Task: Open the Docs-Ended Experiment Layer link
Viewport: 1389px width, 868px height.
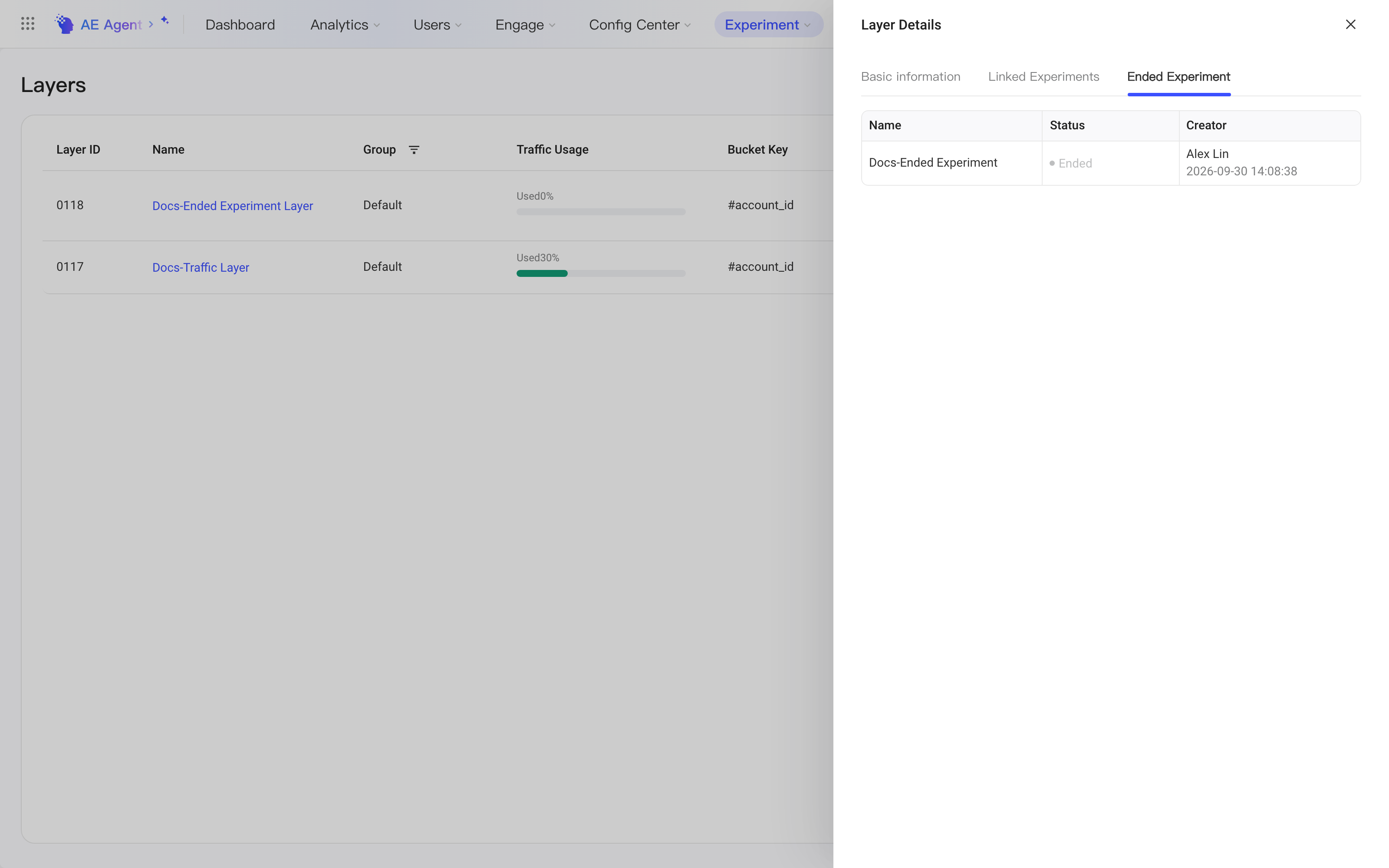Action: [x=233, y=206]
